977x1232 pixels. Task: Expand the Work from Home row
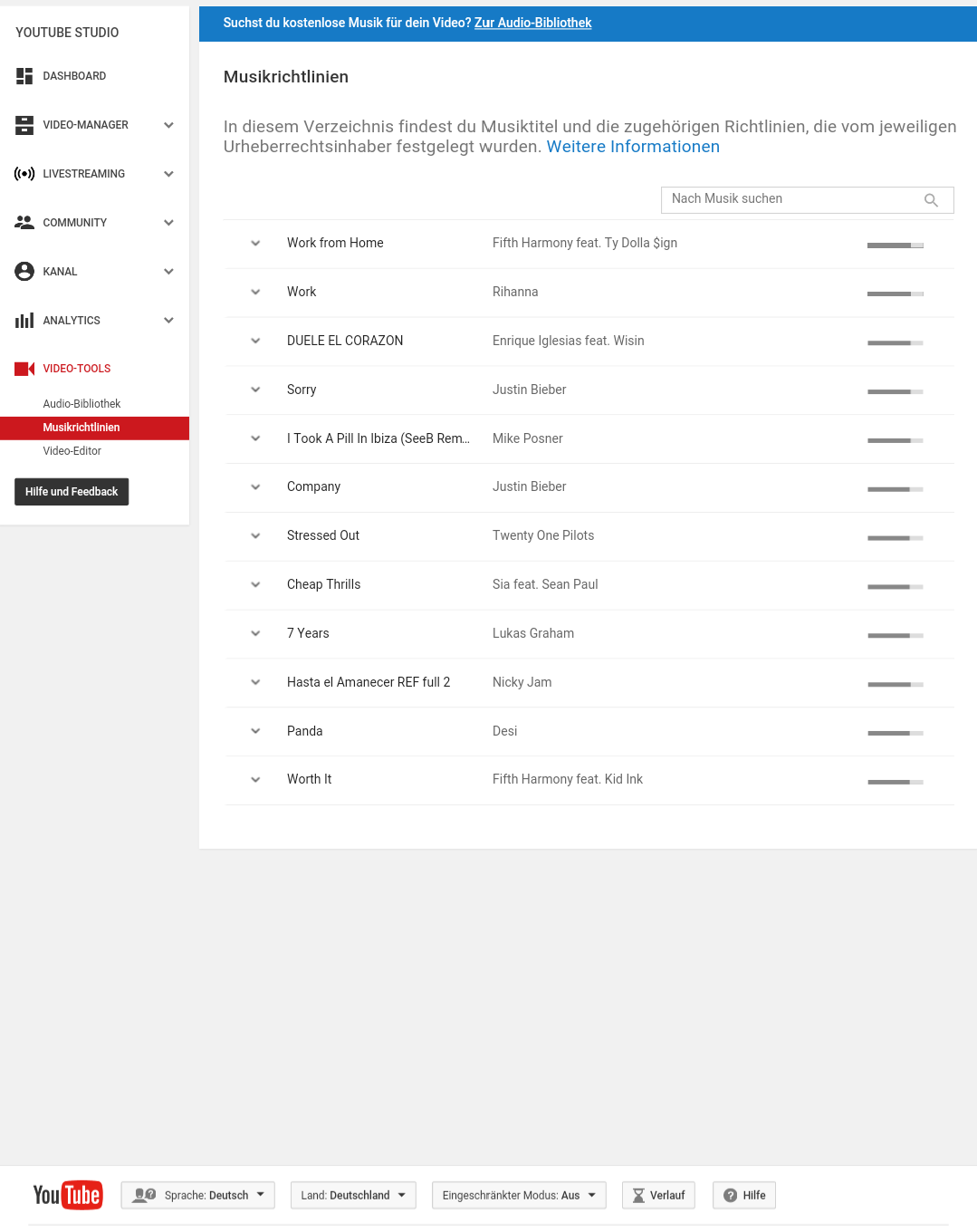click(x=255, y=243)
